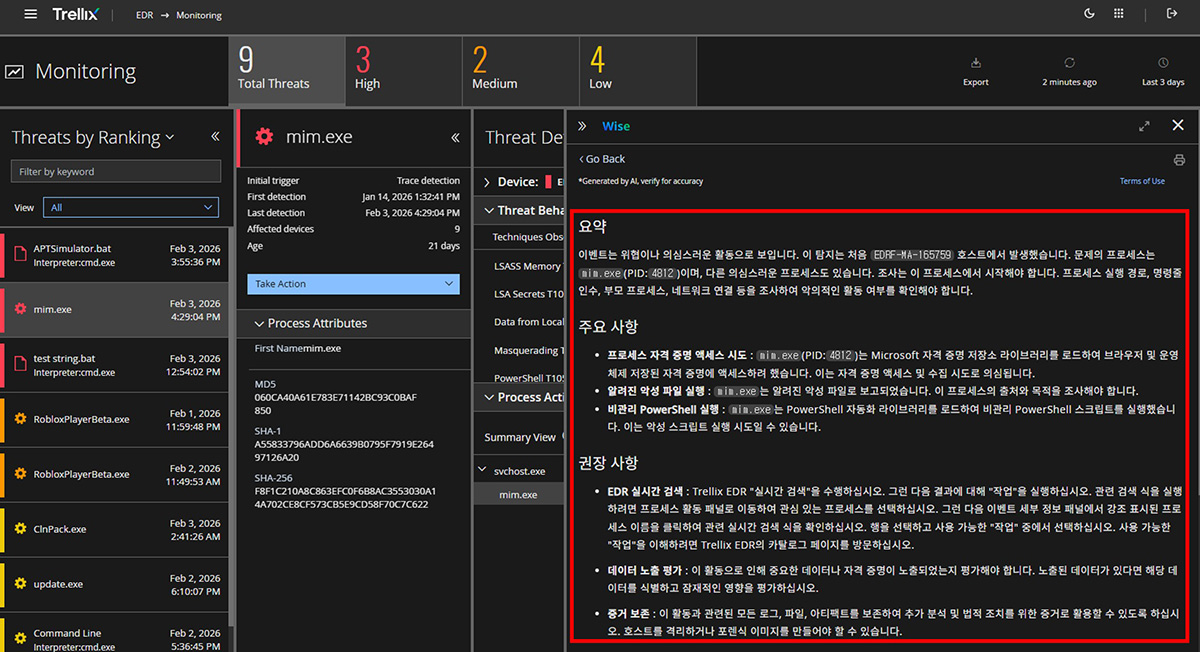Viewport: 1200px width, 652px height.
Task: Filter by Medium severity threats
Action: 520,71
